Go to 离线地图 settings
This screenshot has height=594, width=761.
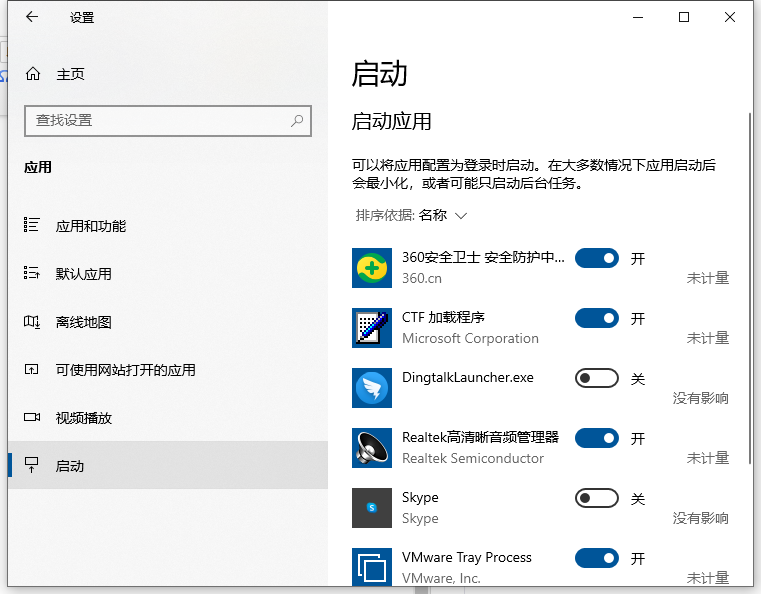coord(83,322)
